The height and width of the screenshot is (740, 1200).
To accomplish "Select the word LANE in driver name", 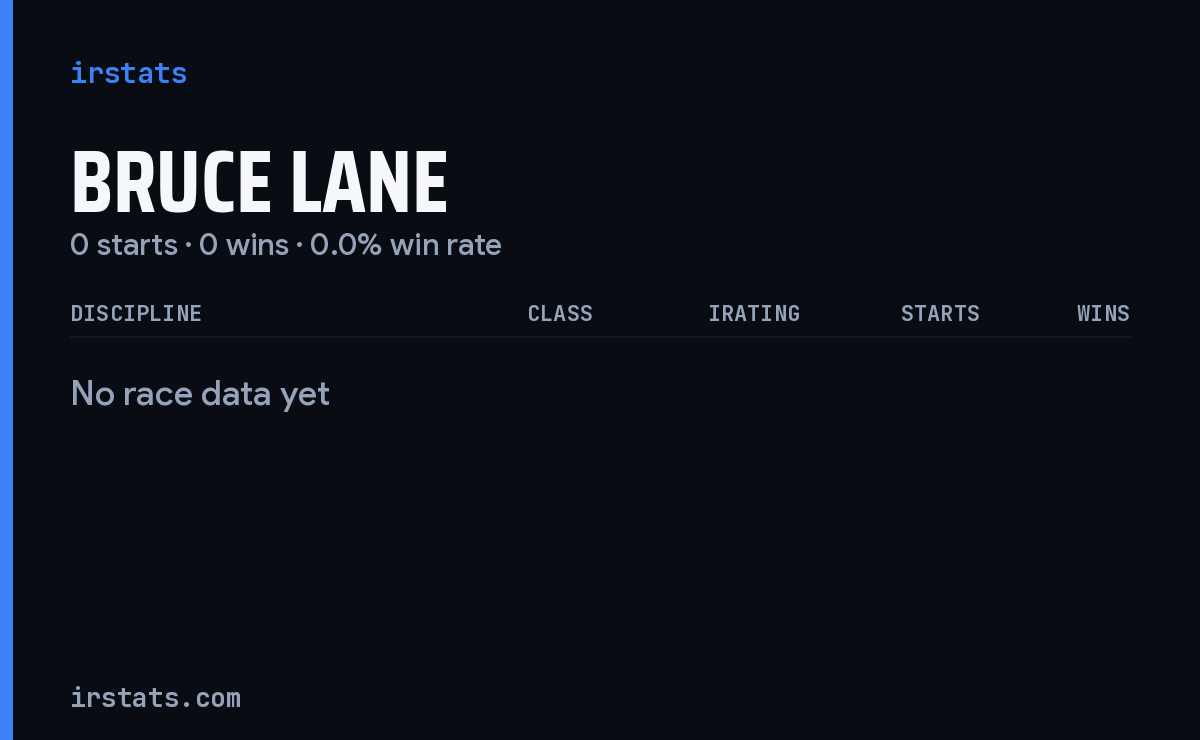I will 369,183.
